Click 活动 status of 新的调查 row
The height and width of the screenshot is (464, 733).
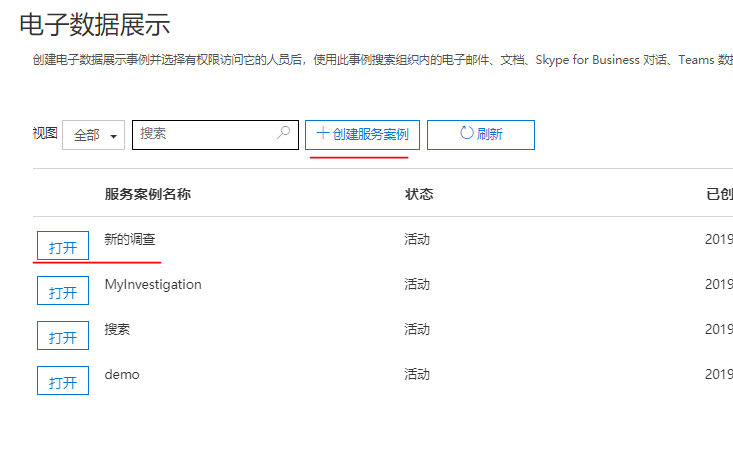(417, 239)
